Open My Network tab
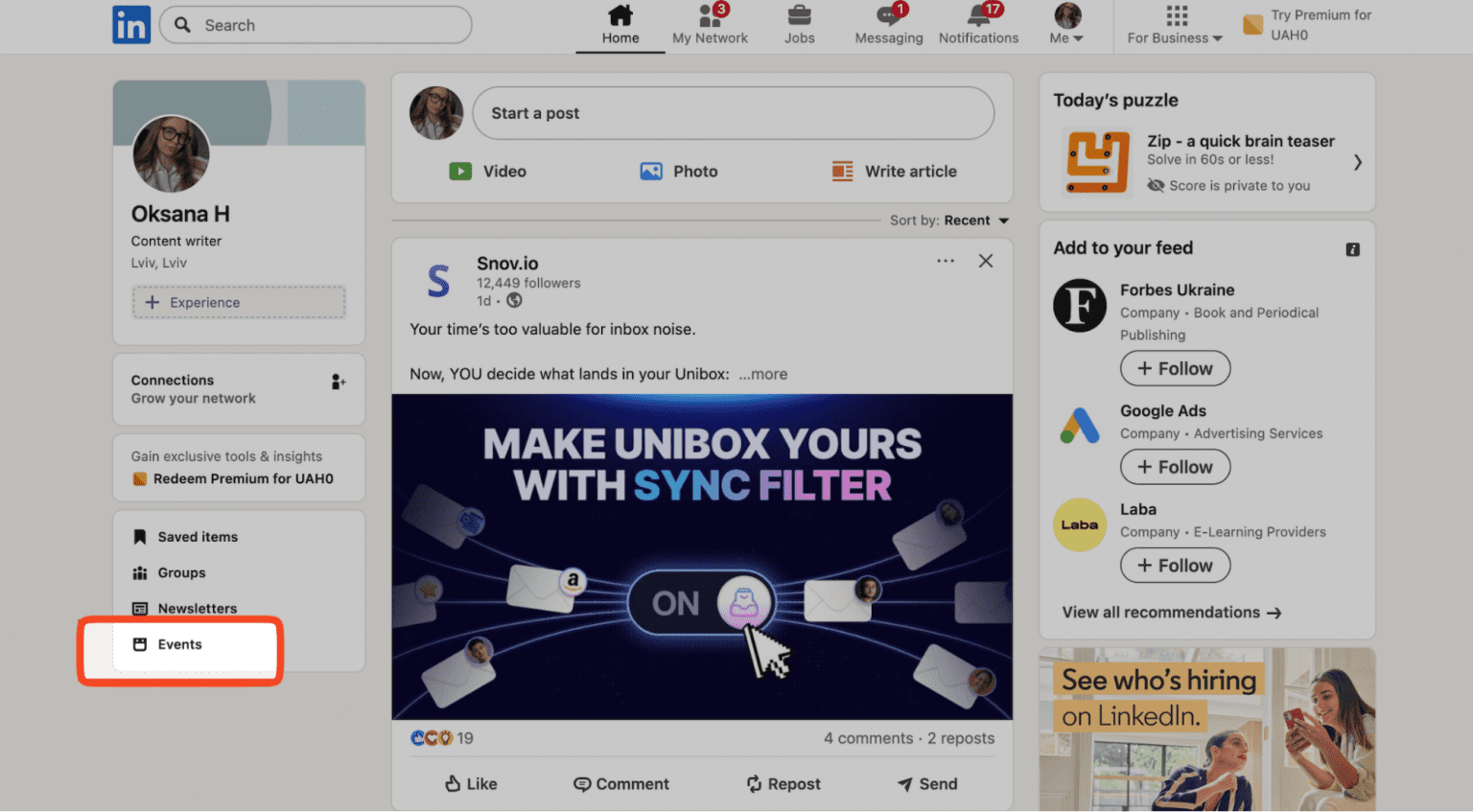 [x=710, y=26]
